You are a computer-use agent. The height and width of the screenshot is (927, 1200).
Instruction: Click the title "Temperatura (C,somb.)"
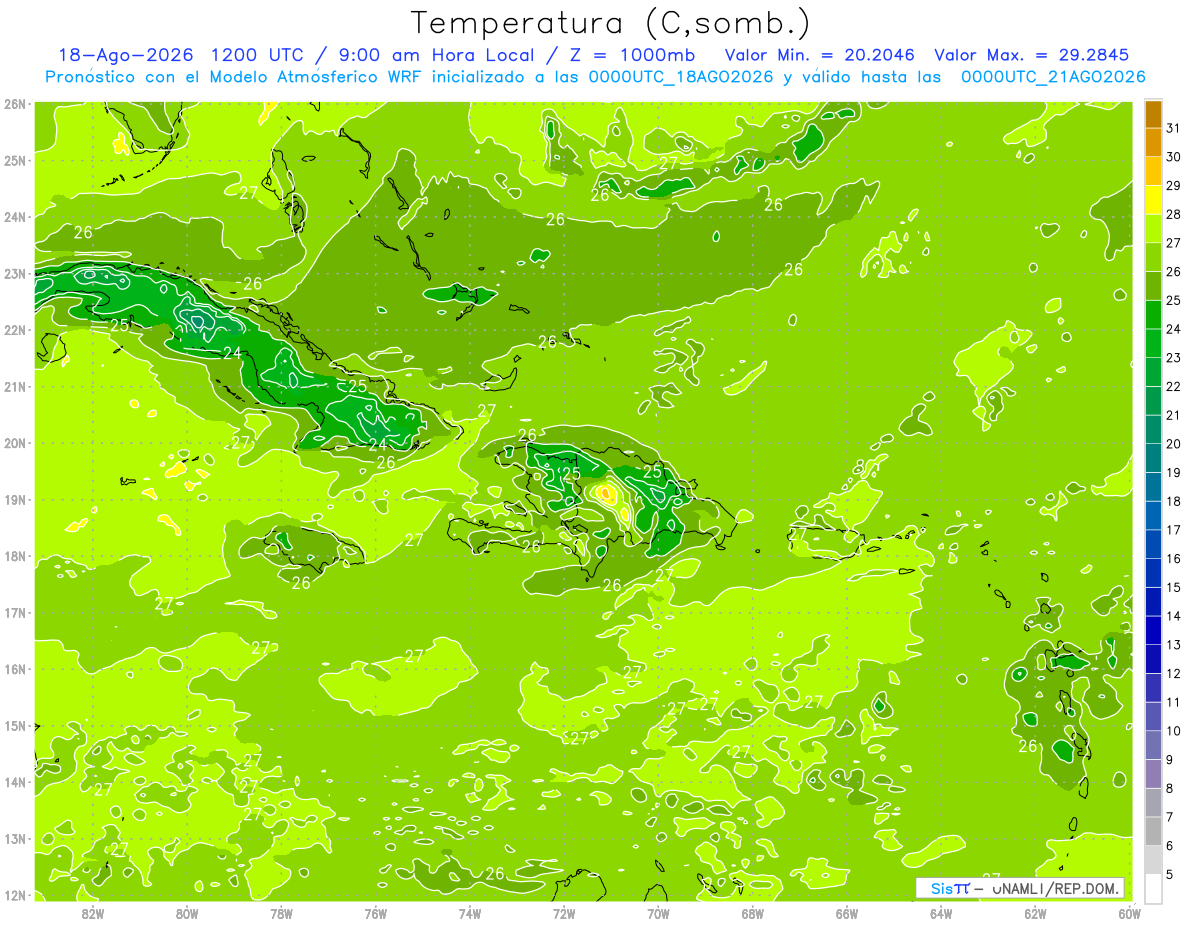click(x=609, y=22)
